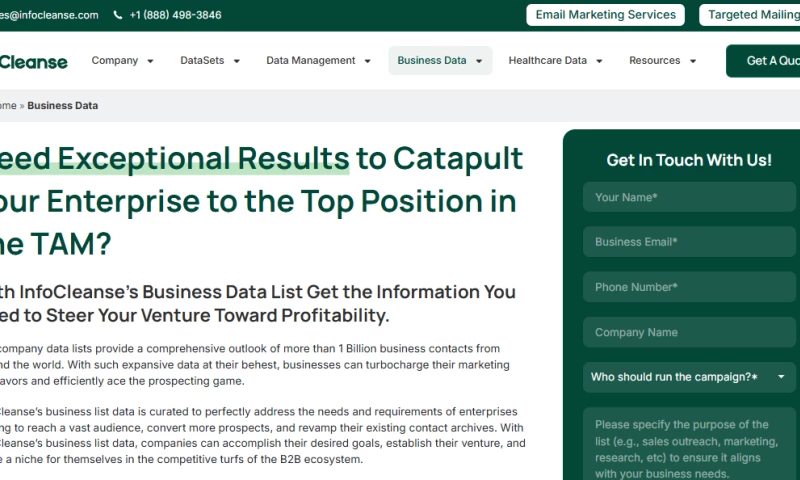Screen dimensions: 800x480
Task: Click the Home breadcrumb link
Action: coord(8,106)
